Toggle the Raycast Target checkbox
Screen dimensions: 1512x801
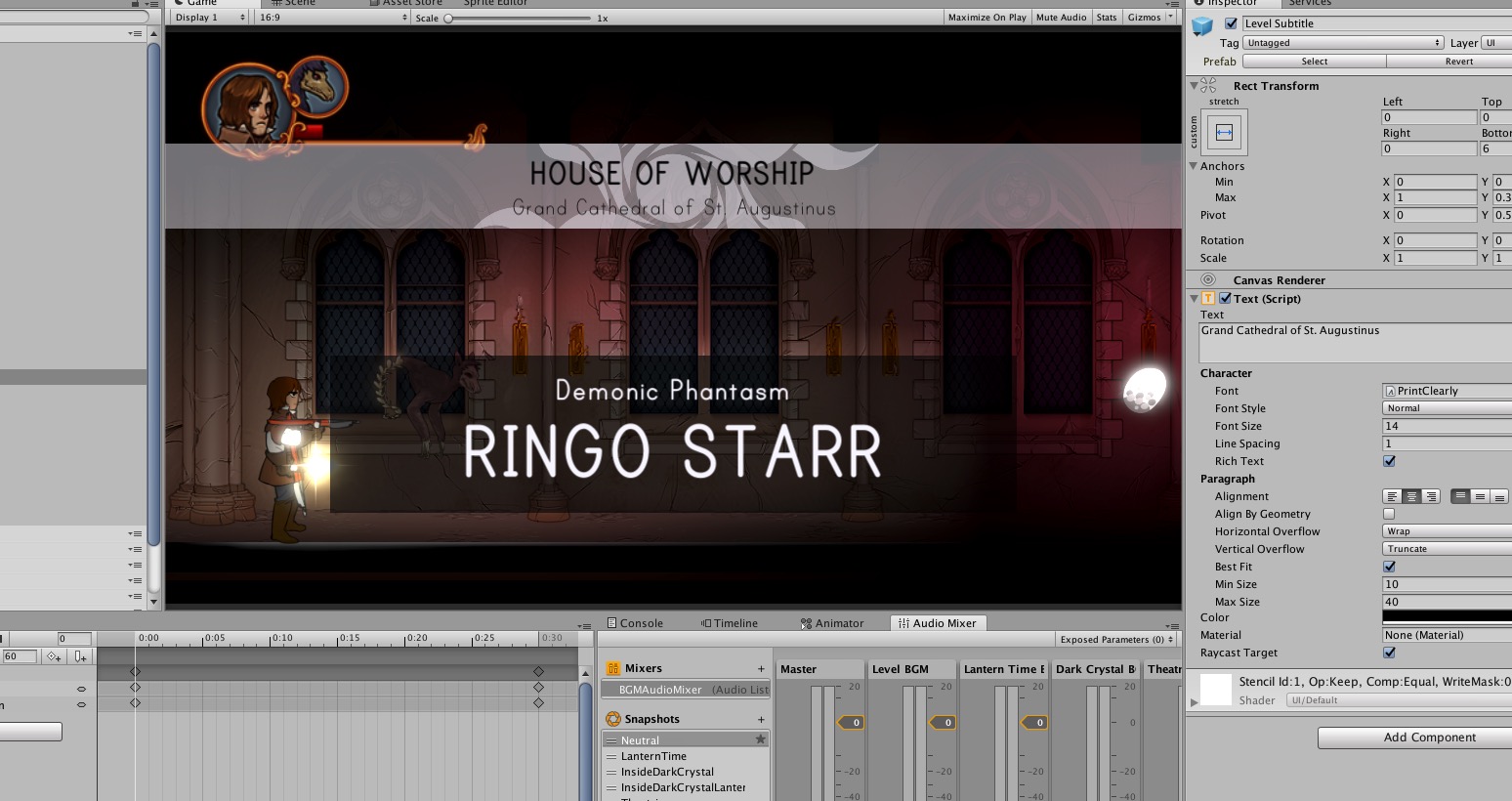tap(1389, 653)
